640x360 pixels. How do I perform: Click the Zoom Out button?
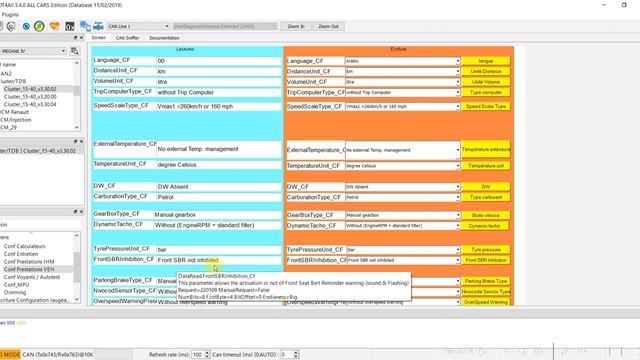coord(329,26)
